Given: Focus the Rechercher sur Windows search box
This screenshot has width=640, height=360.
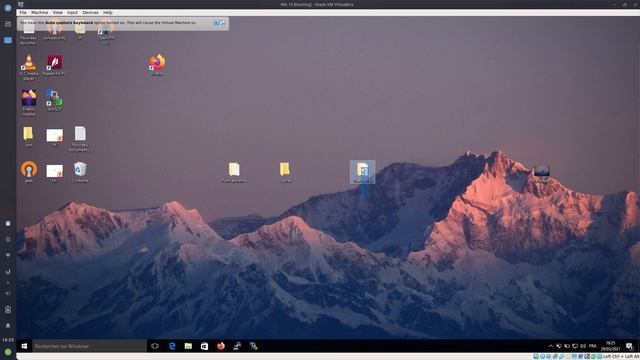Looking at the screenshot, I should pyautogui.click(x=89, y=346).
